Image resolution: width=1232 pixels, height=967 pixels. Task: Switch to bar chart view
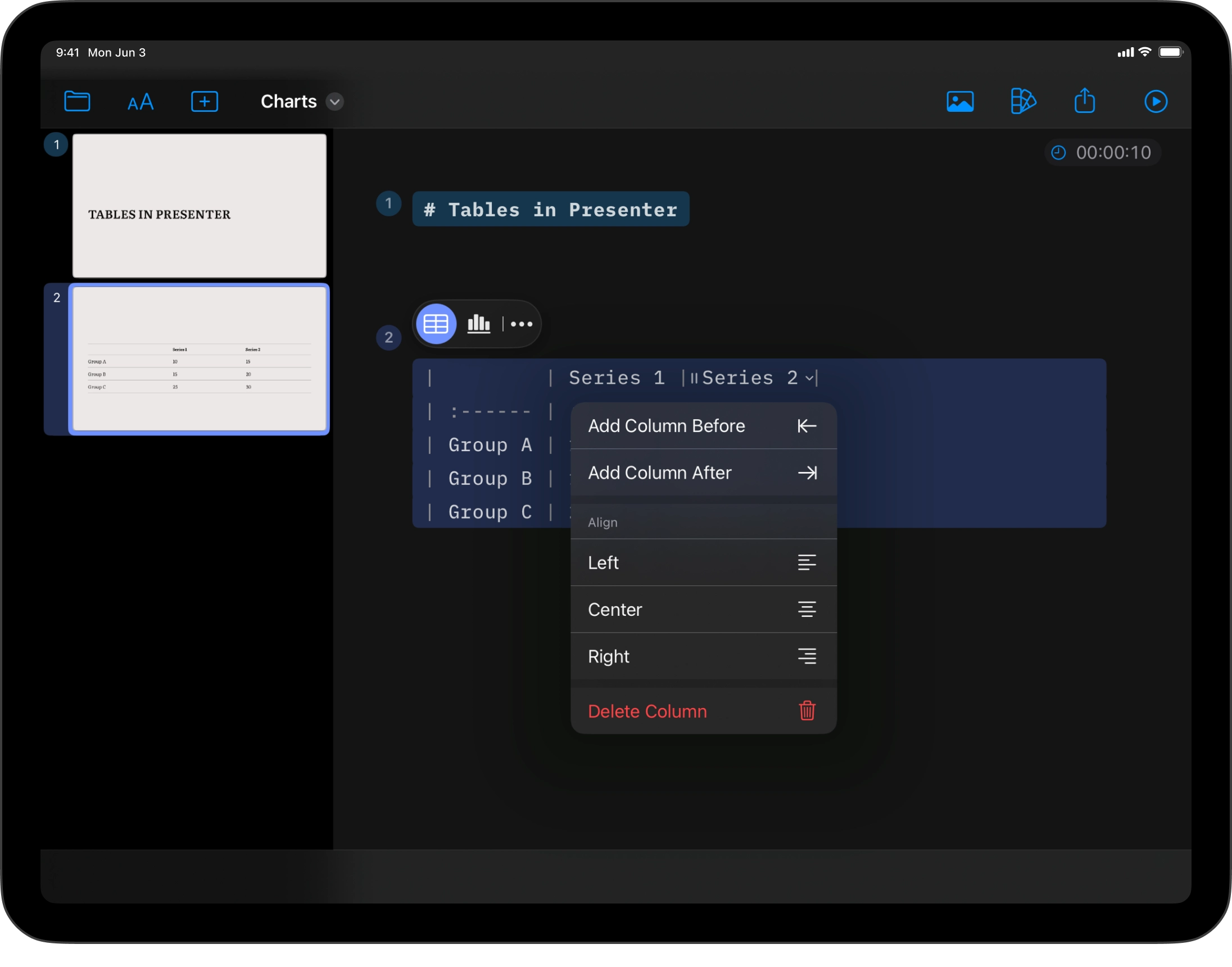click(478, 324)
